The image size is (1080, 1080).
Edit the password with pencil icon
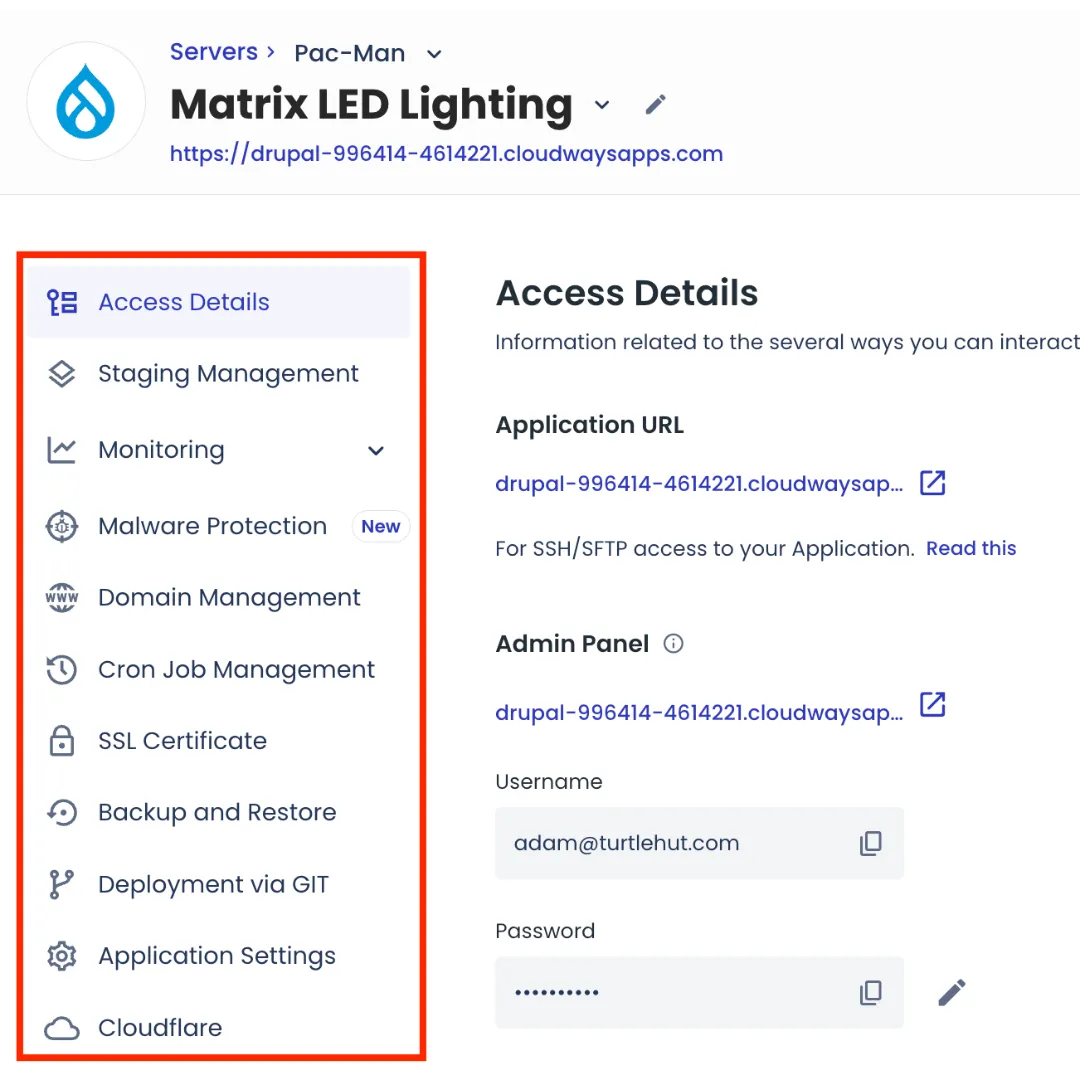click(x=951, y=992)
